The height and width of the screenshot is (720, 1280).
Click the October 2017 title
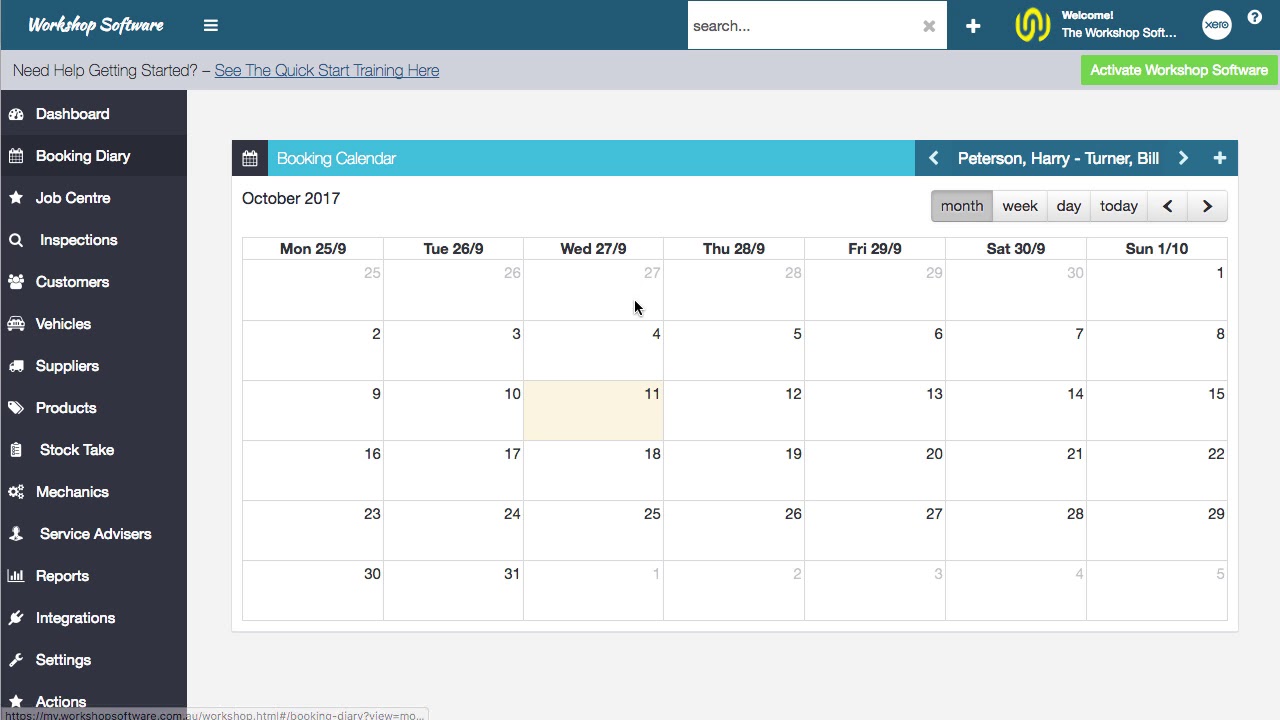coord(291,198)
